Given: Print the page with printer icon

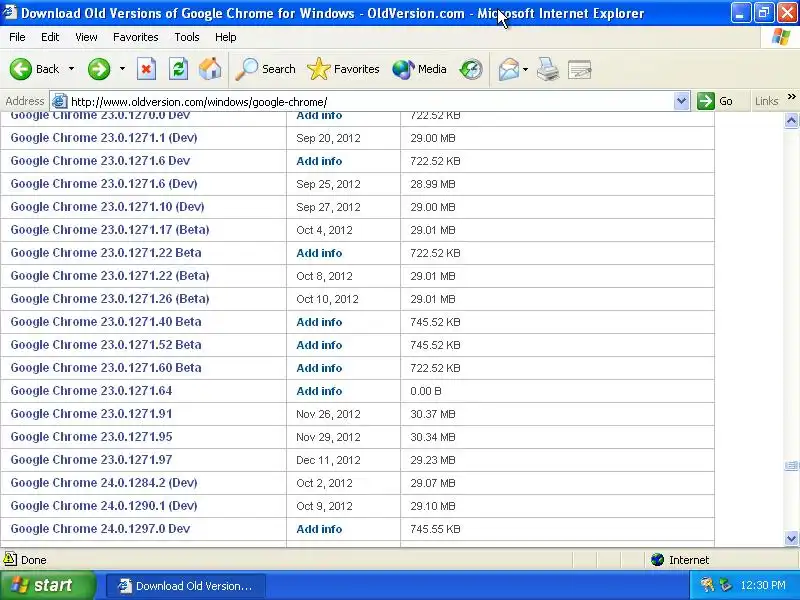Looking at the screenshot, I should pyautogui.click(x=548, y=69).
